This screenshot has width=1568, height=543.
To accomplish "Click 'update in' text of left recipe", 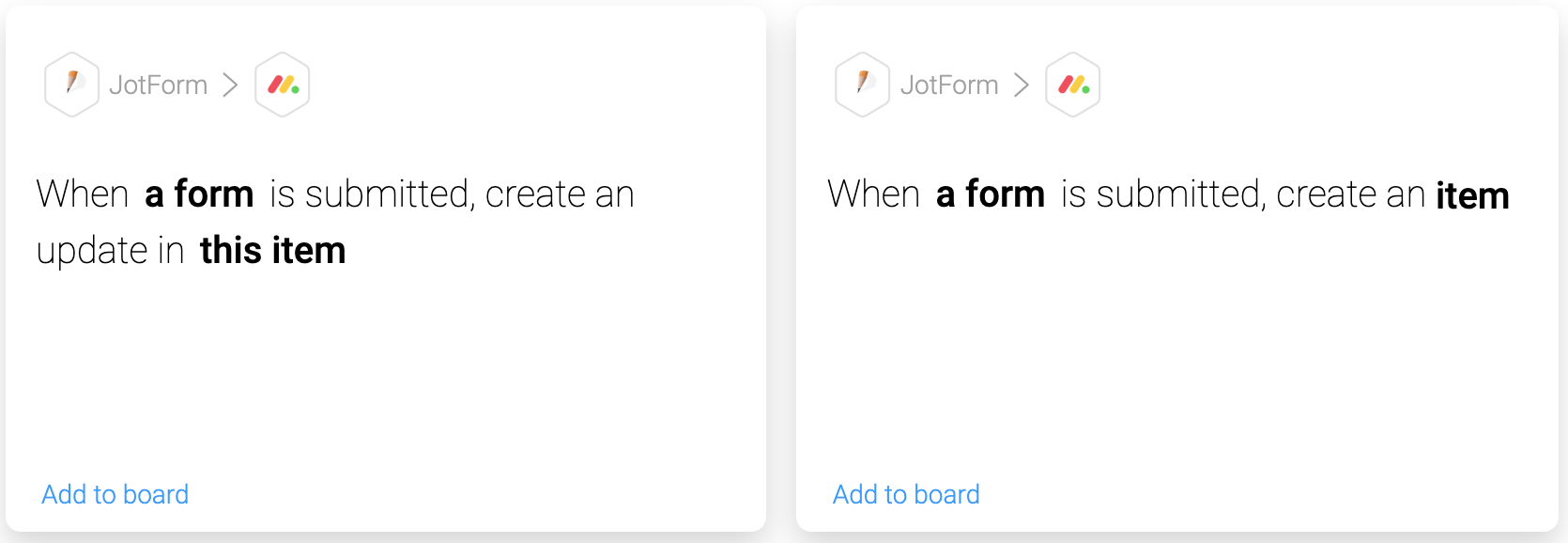I will click(x=110, y=251).
